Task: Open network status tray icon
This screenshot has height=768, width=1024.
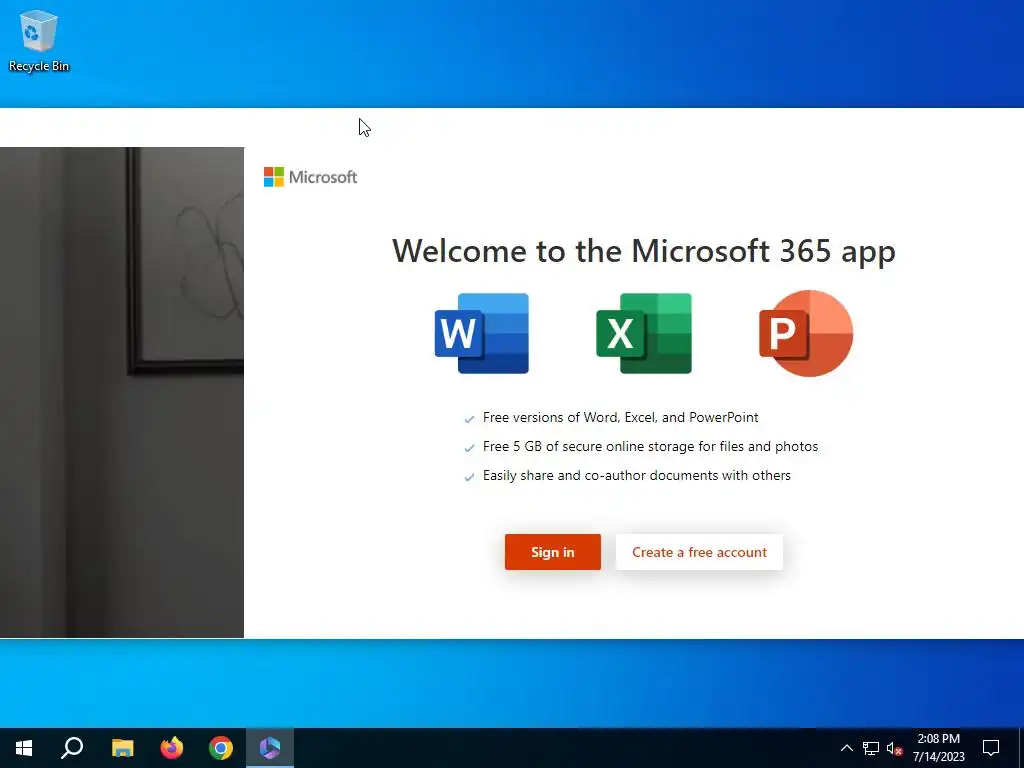Action: click(x=871, y=748)
